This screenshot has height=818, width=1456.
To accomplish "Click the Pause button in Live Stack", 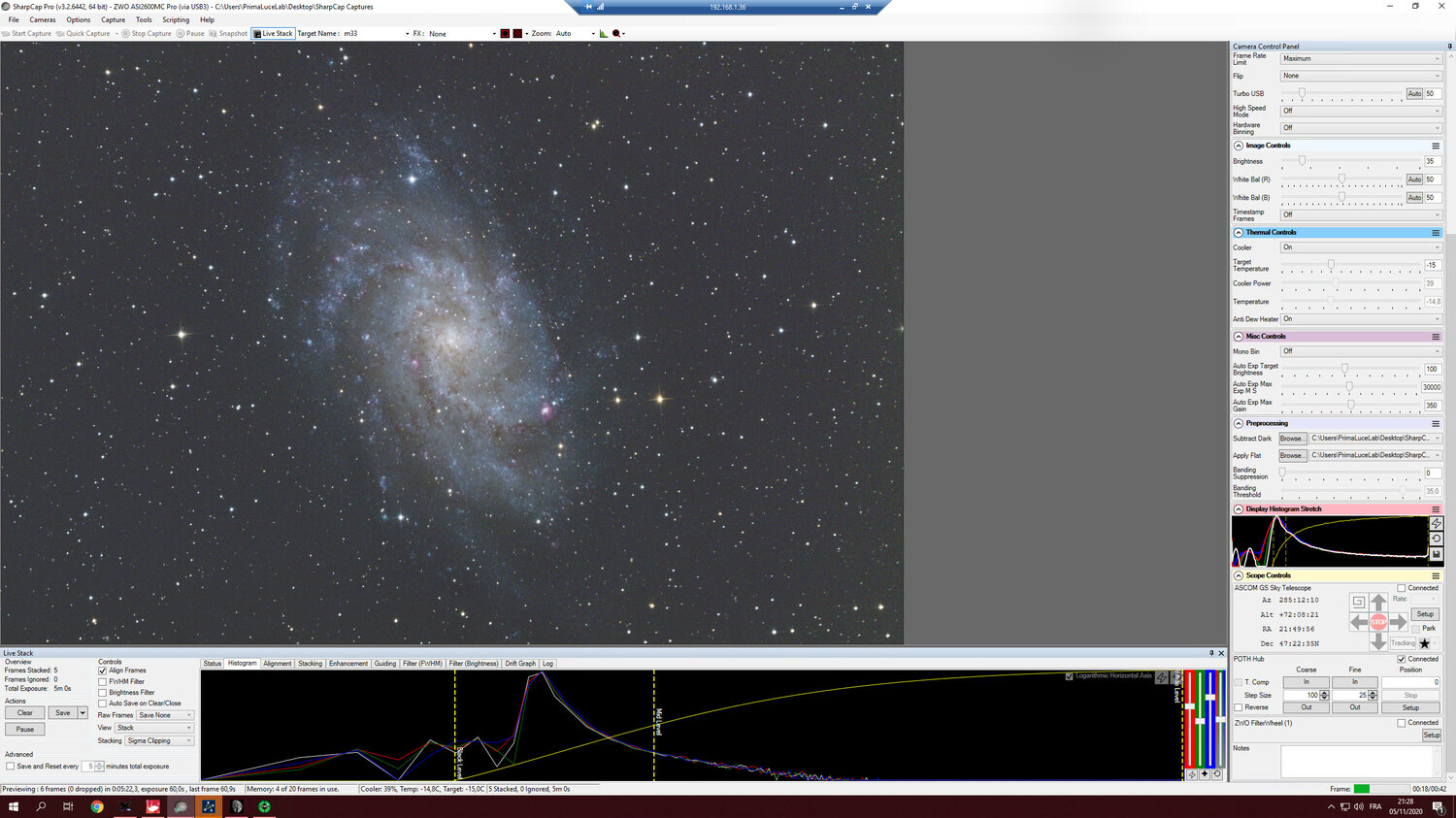I will (x=25, y=730).
